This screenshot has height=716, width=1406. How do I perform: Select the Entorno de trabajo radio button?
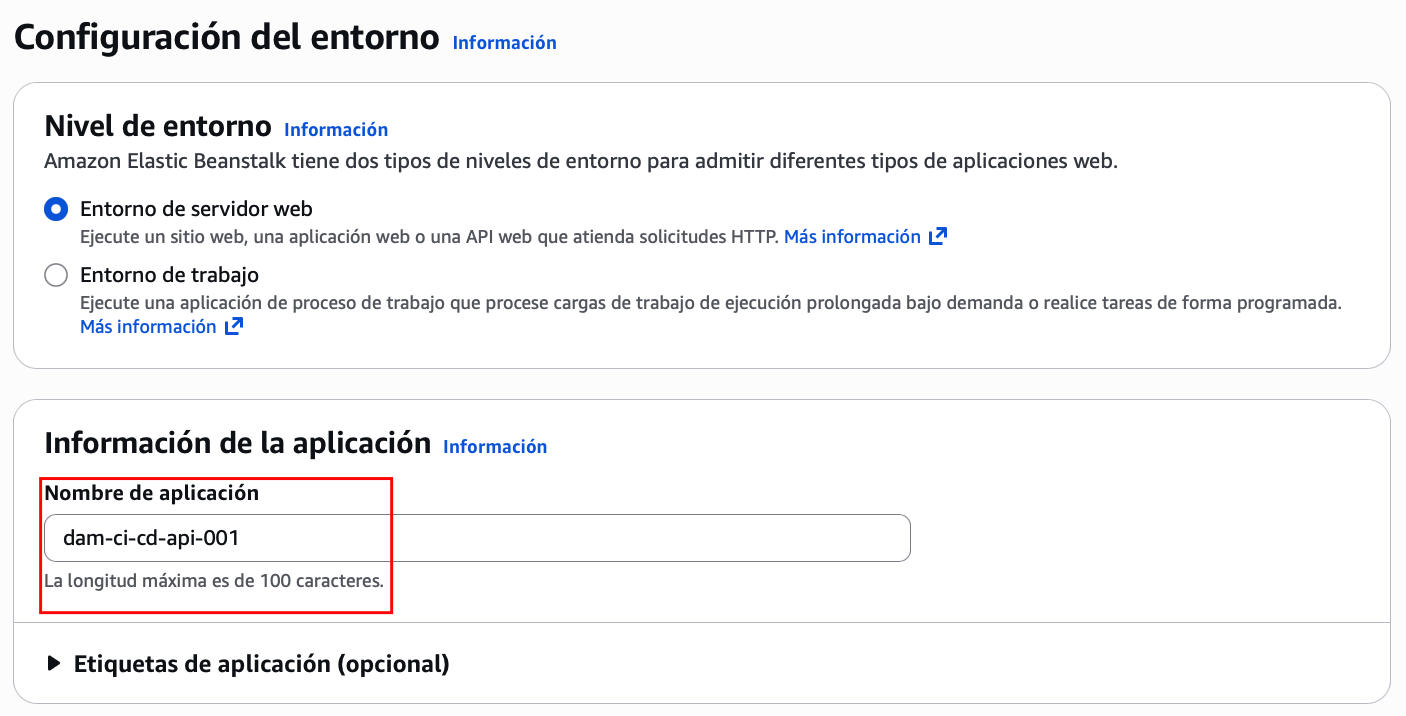(x=56, y=275)
